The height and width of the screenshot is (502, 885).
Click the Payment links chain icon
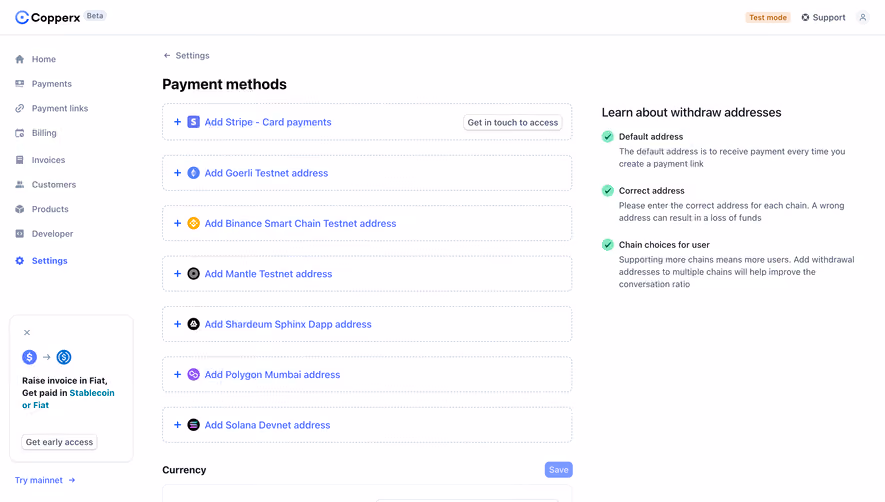click(20, 108)
